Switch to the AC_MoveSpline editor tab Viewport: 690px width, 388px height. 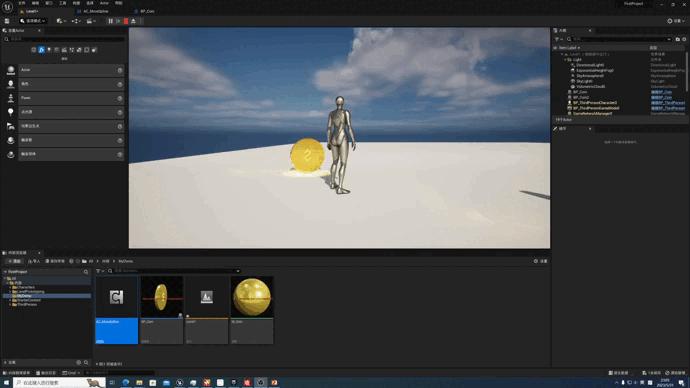pyautogui.click(x=95, y=11)
